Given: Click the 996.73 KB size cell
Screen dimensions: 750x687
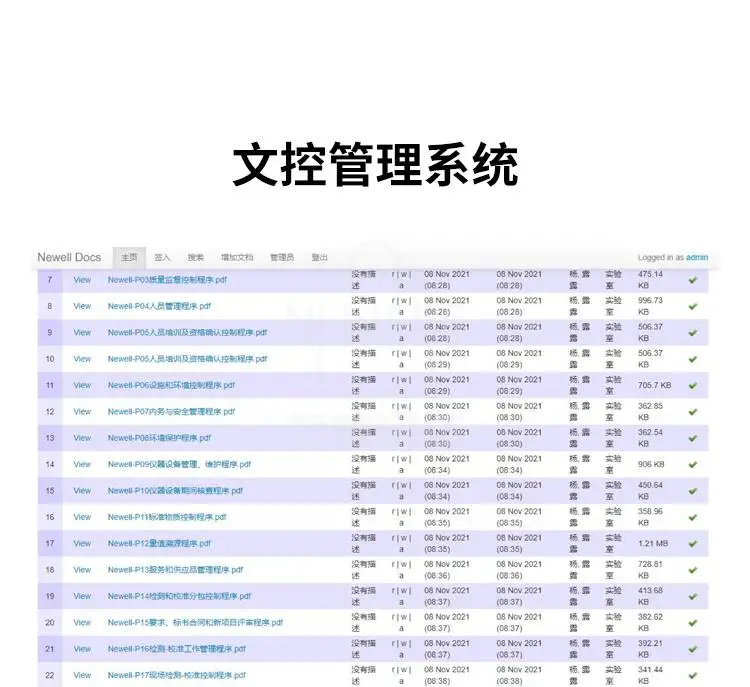Looking at the screenshot, I should (650, 306).
